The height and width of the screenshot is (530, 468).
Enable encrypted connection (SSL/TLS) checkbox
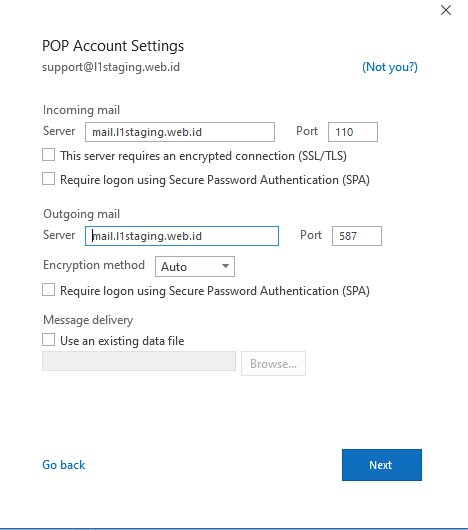[49, 155]
